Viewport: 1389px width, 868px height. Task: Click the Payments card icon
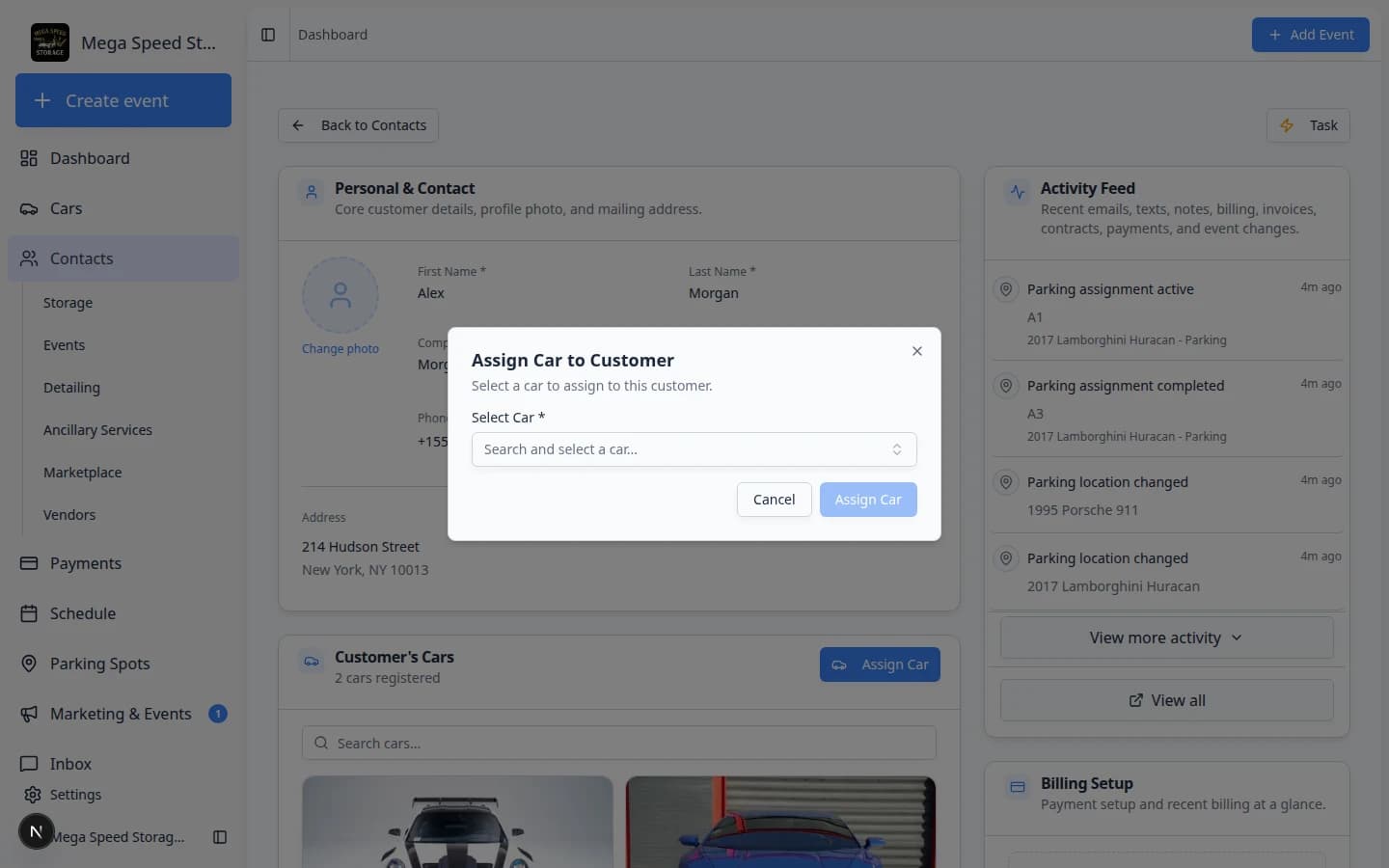29,563
